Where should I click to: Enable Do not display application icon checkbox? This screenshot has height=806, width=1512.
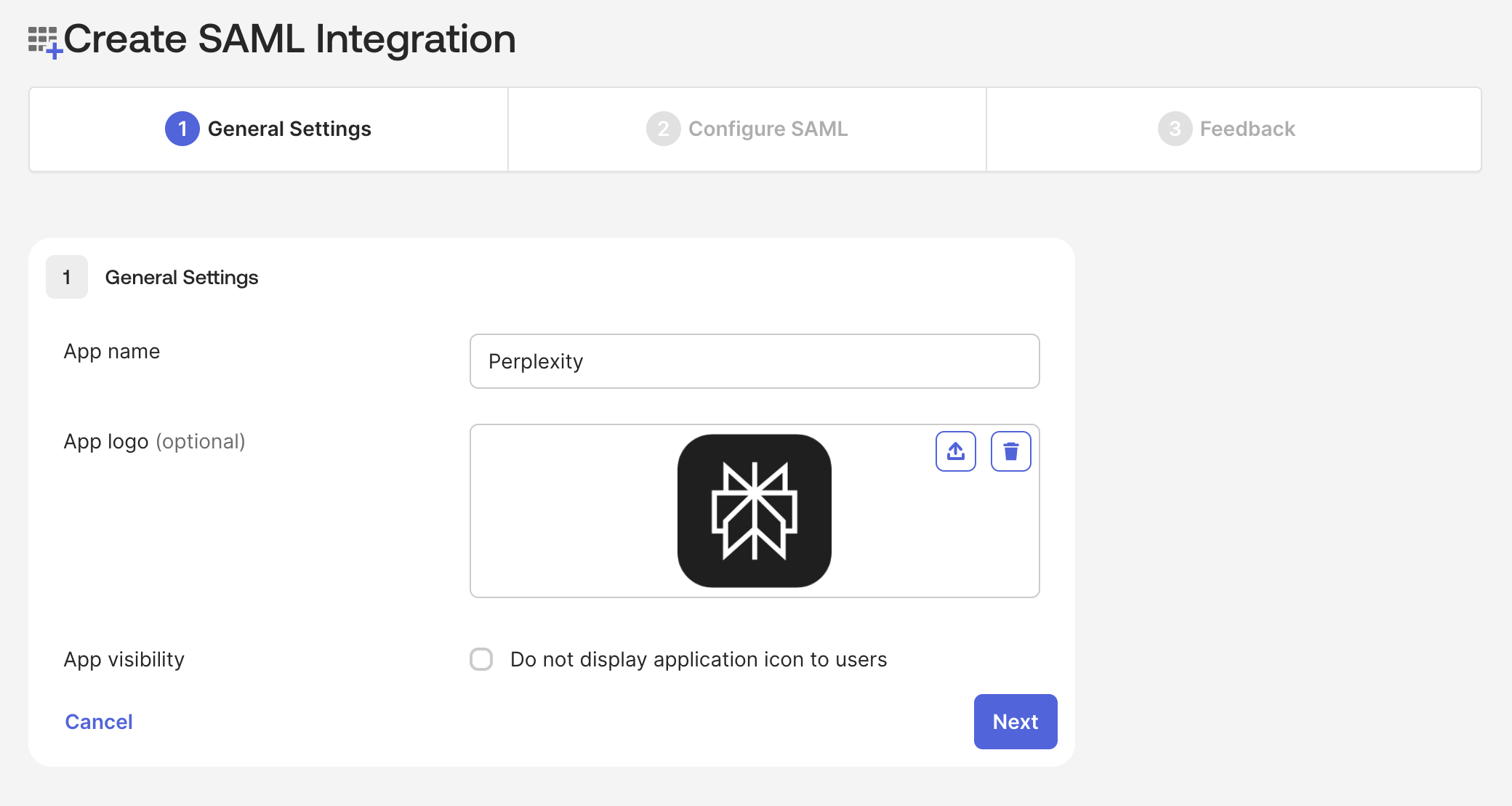click(x=481, y=659)
